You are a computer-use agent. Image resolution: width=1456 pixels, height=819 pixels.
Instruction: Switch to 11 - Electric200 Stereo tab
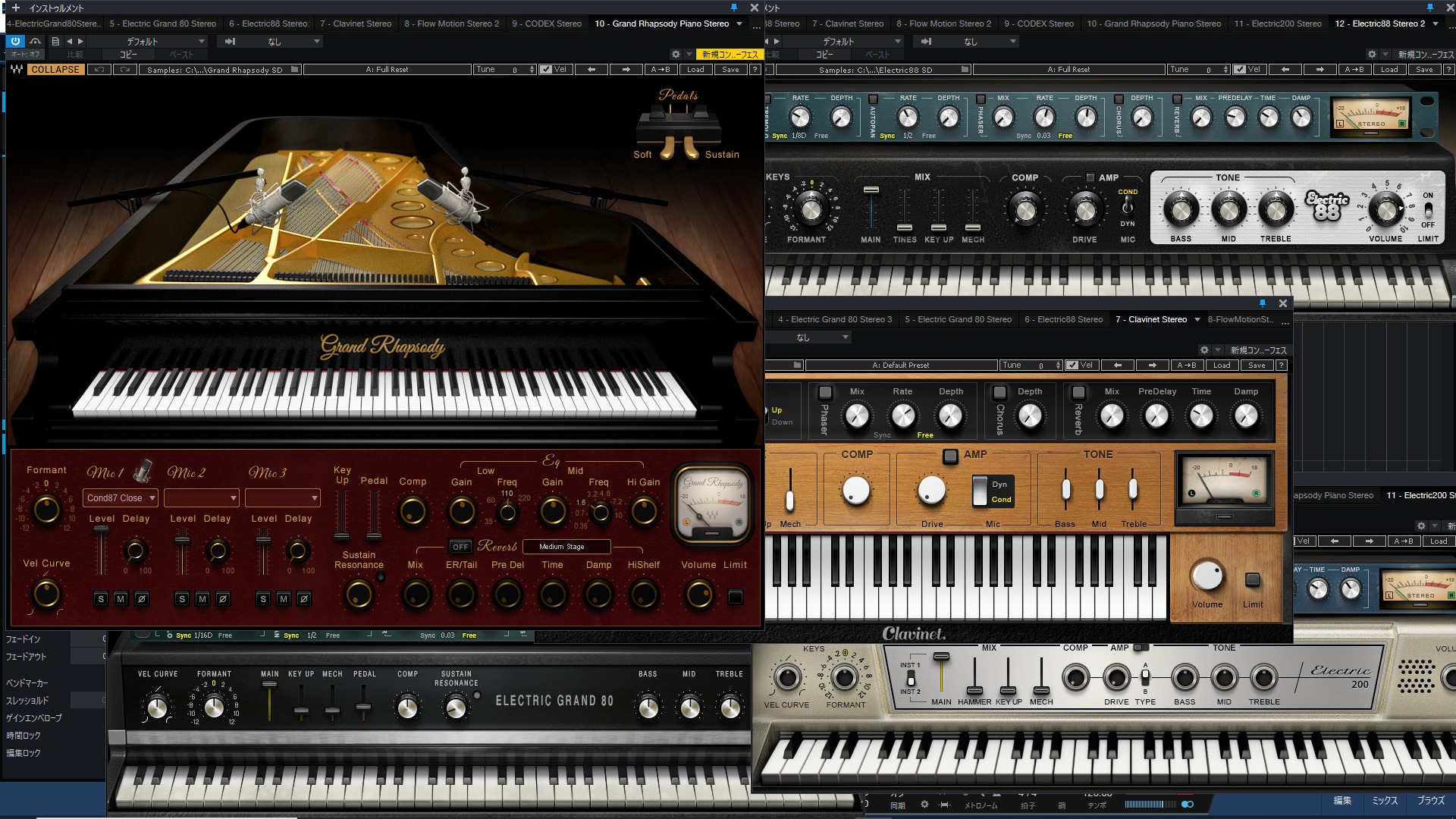tap(1277, 24)
